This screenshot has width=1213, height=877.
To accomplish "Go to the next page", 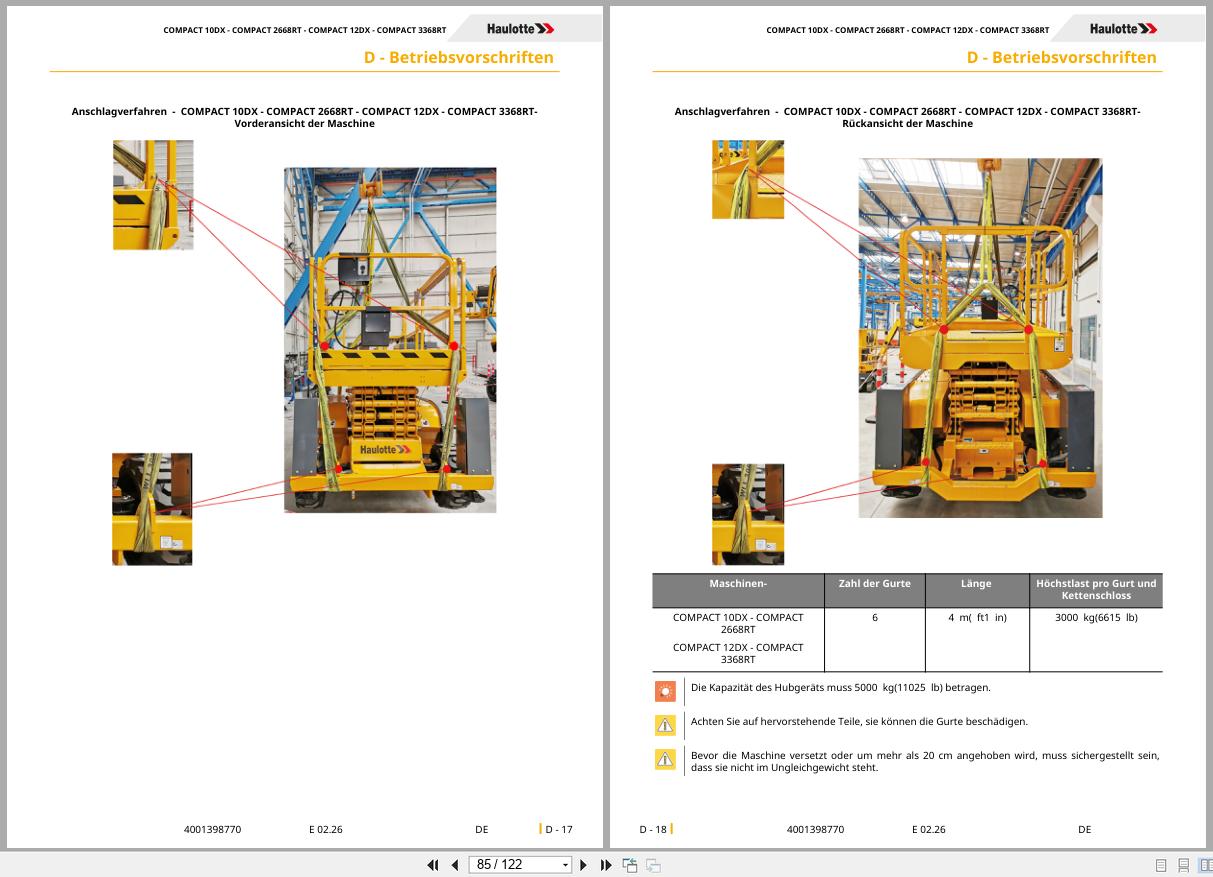I will tap(584, 865).
